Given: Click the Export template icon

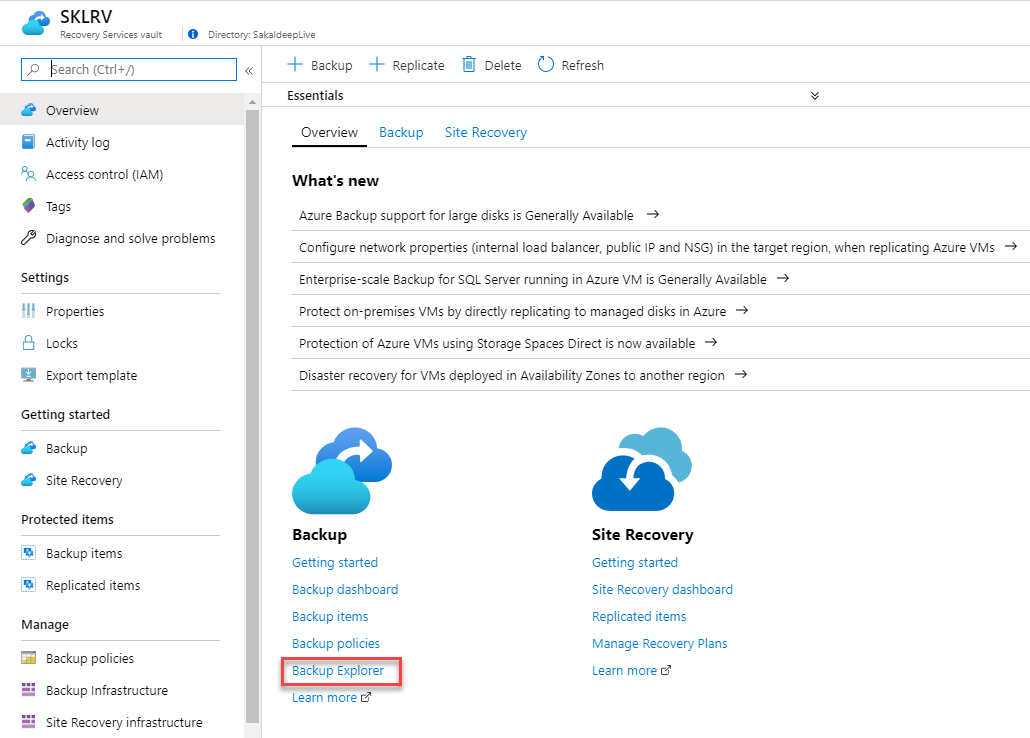Looking at the screenshot, I should [28, 375].
